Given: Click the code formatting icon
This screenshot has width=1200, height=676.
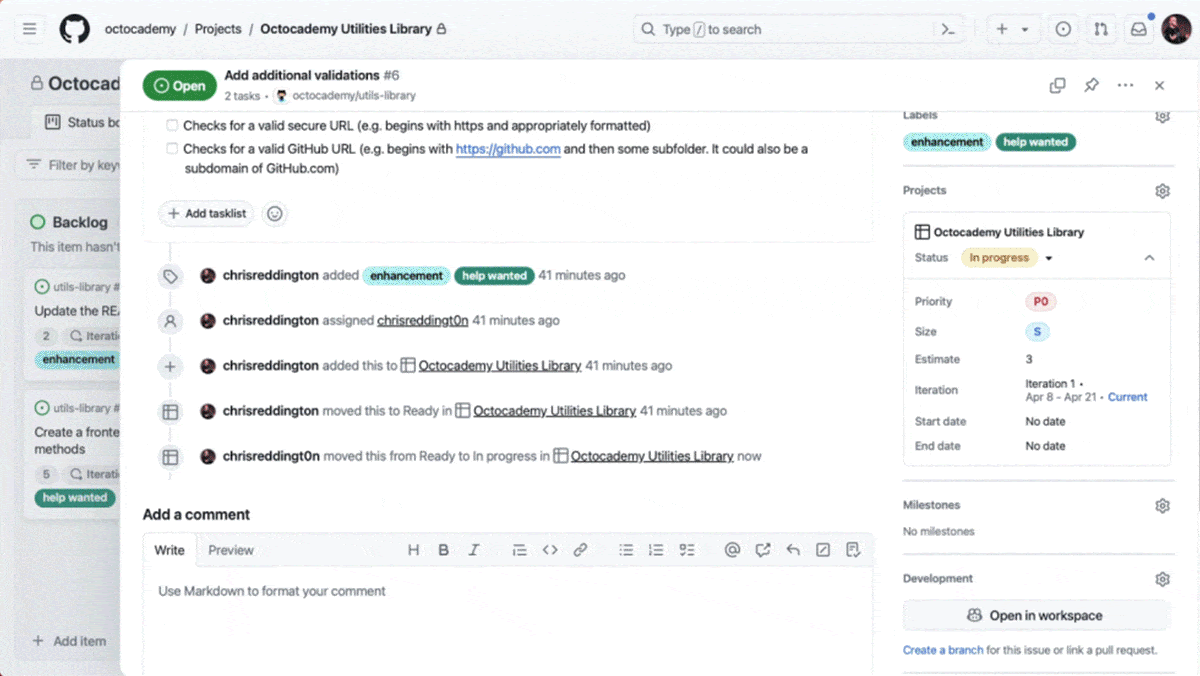Looking at the screenshot, I should pyautogui.click(x=550, y=550).
